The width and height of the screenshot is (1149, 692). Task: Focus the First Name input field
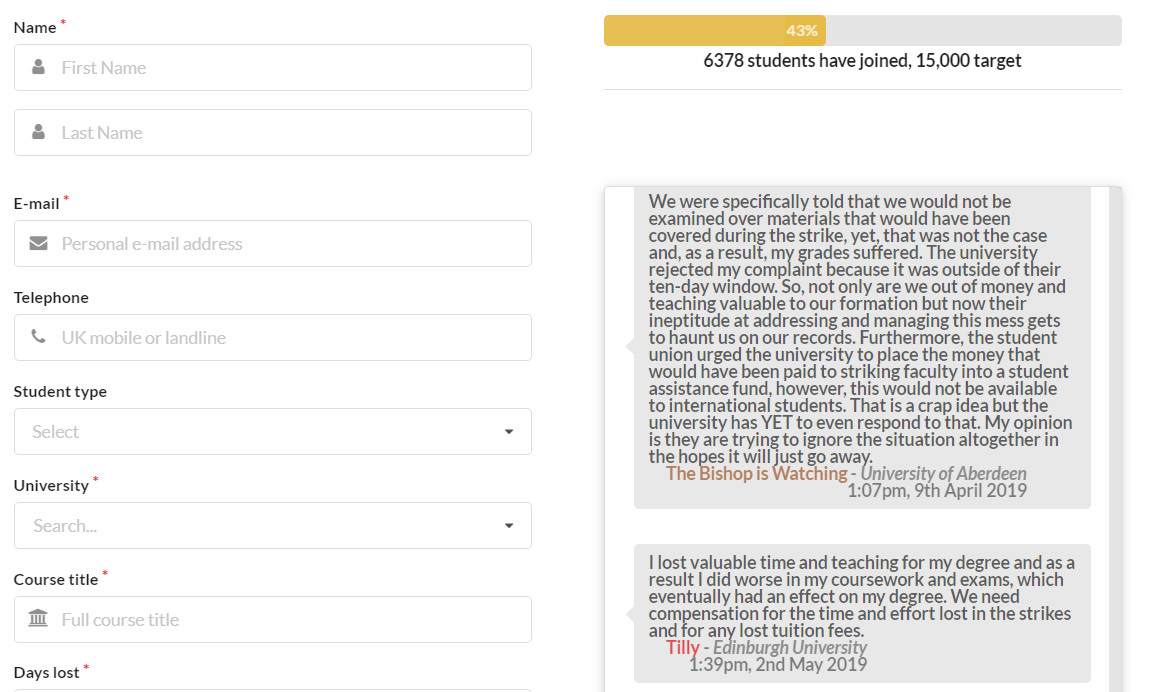(x=273, y=67)
